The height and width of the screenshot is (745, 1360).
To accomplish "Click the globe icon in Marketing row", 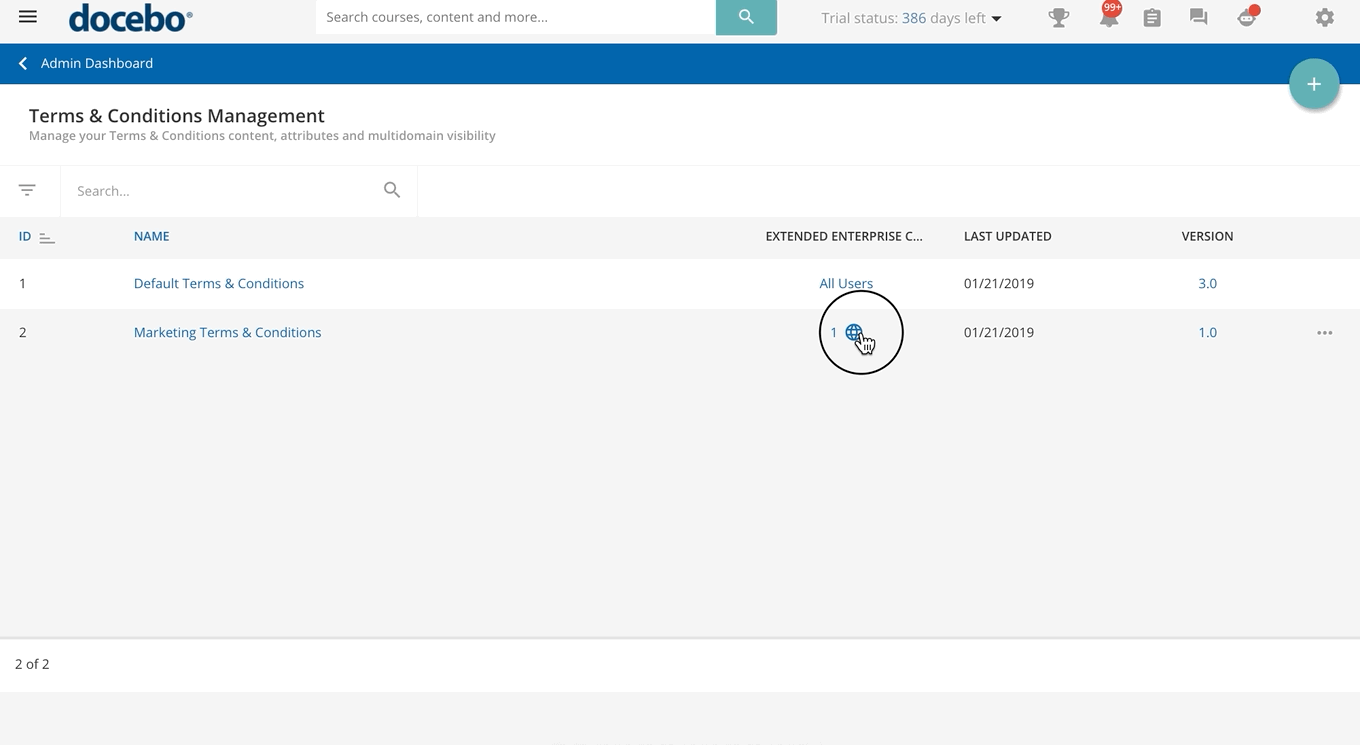I will pos(854,333).
